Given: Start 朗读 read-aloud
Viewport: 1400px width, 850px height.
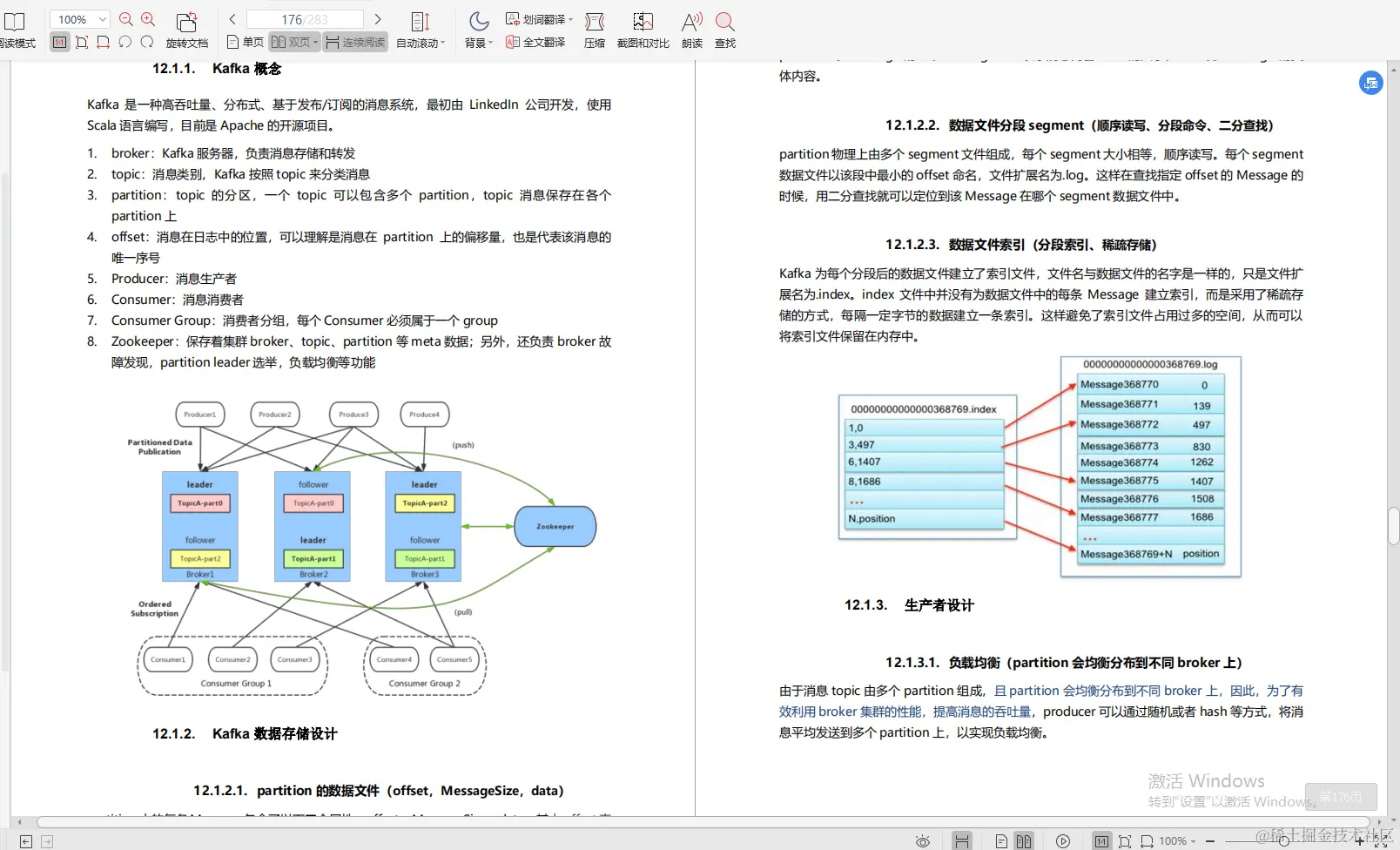Looking at the screenshot, I should (x=691, y=29).
